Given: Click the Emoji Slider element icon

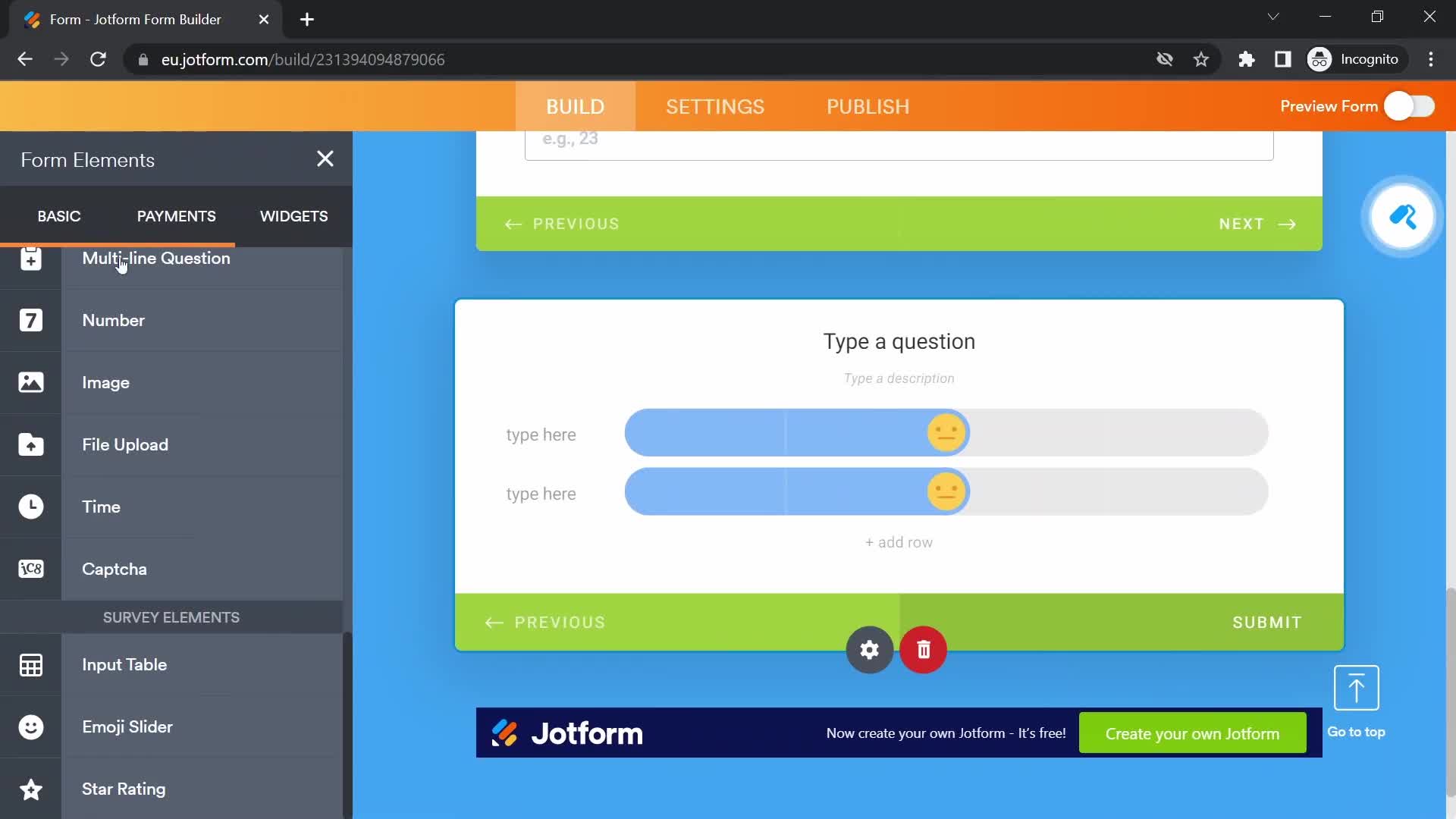Looking at the screenshot, I should tap(31, 726).
